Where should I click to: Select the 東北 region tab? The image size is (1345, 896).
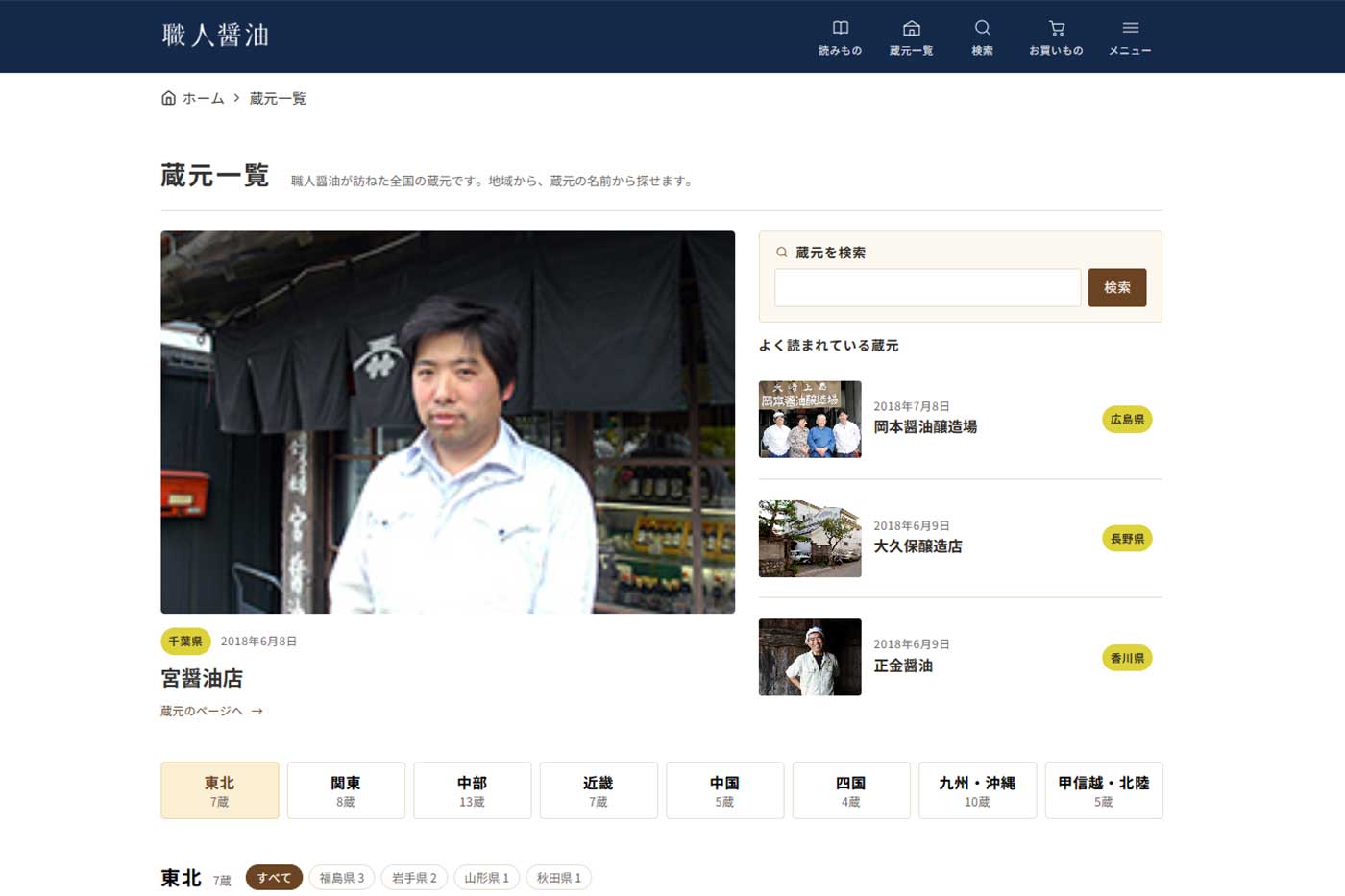pos(220,790)
